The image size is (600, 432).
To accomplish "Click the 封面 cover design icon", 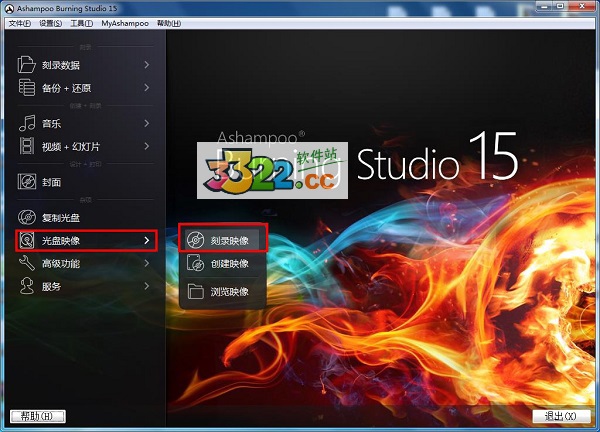I will tap(27, 182).
